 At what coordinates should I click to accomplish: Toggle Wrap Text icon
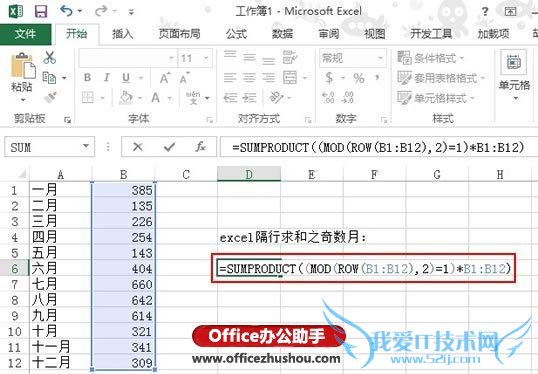click(290, 58)
